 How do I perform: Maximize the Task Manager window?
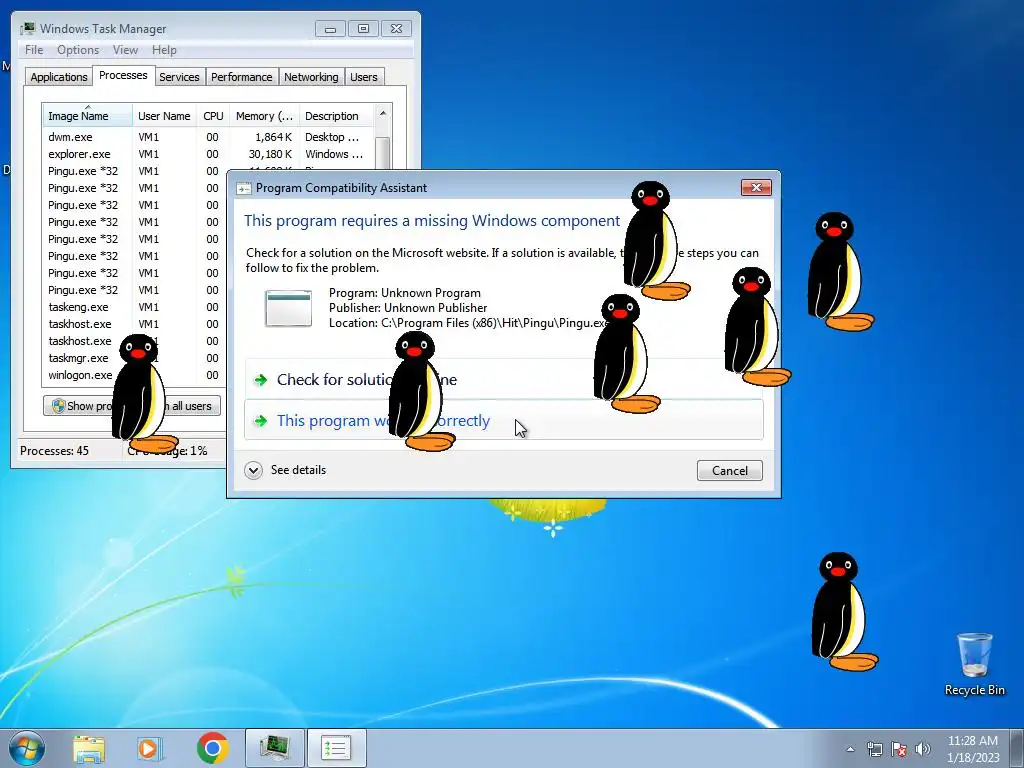[363, 29]
